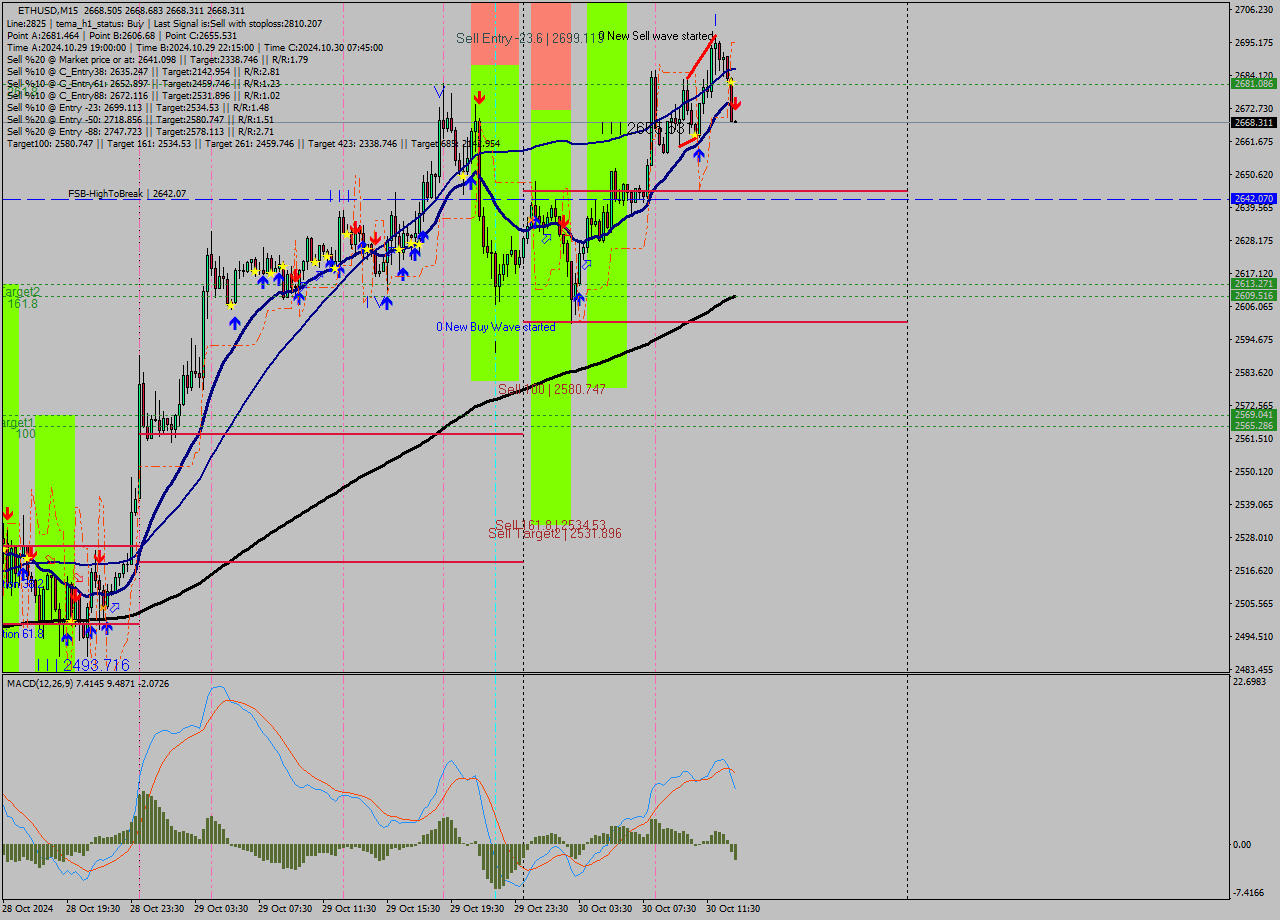Select '0 New Sell wave started' label
Viewport: 1280px width, 920px height.
(656, 36)
